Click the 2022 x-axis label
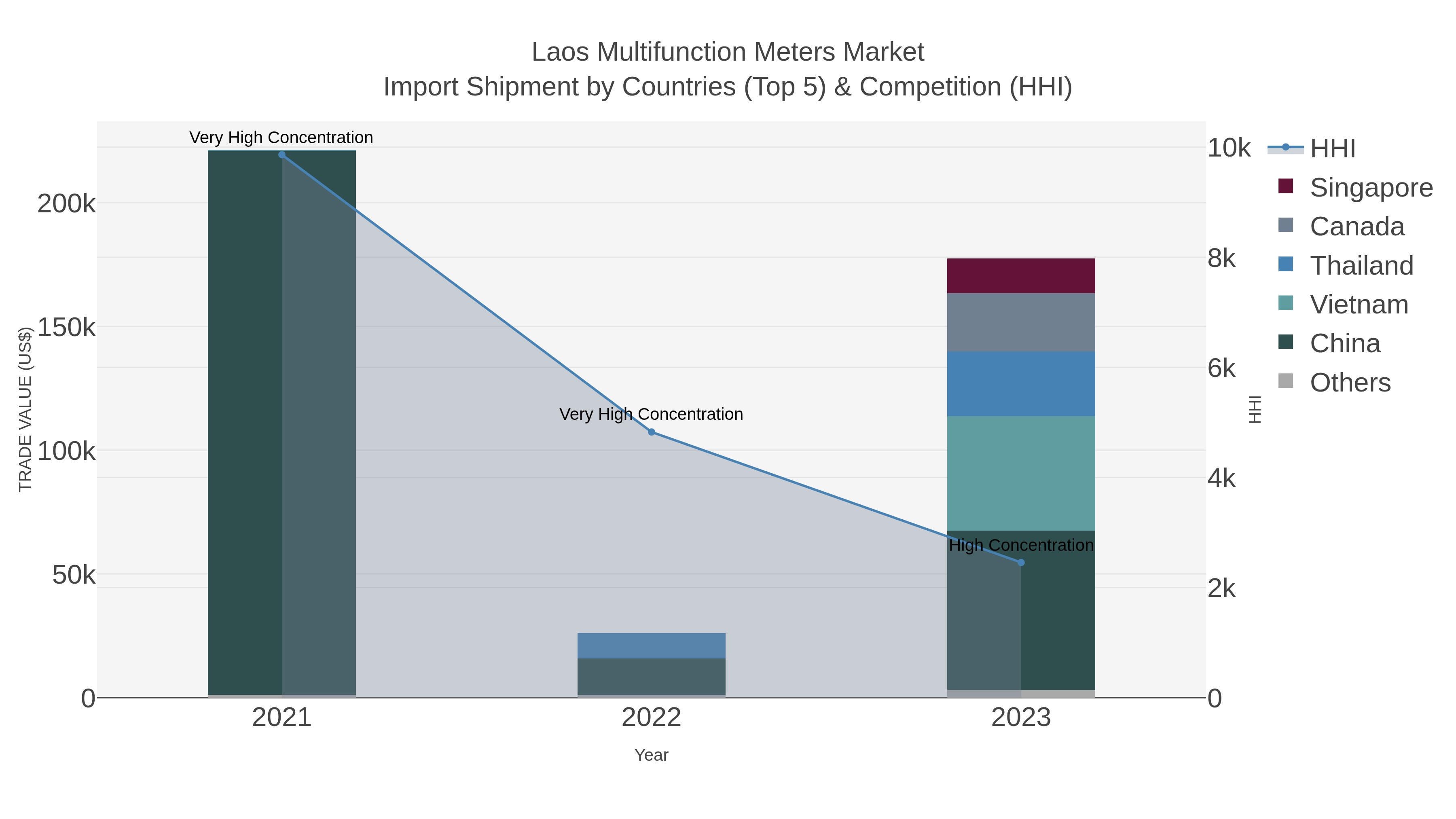 point(651,718)
